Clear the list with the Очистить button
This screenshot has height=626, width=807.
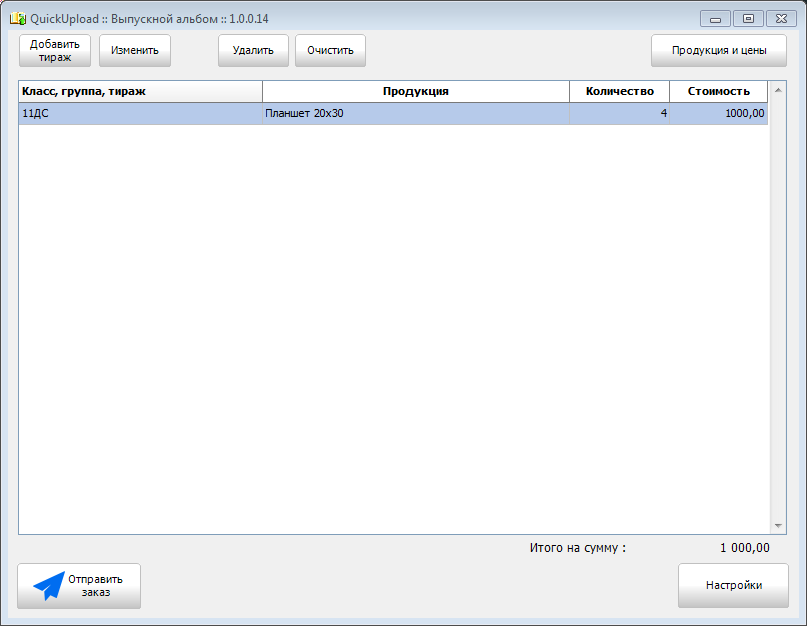pyautogui.click(x=330, y=50)
